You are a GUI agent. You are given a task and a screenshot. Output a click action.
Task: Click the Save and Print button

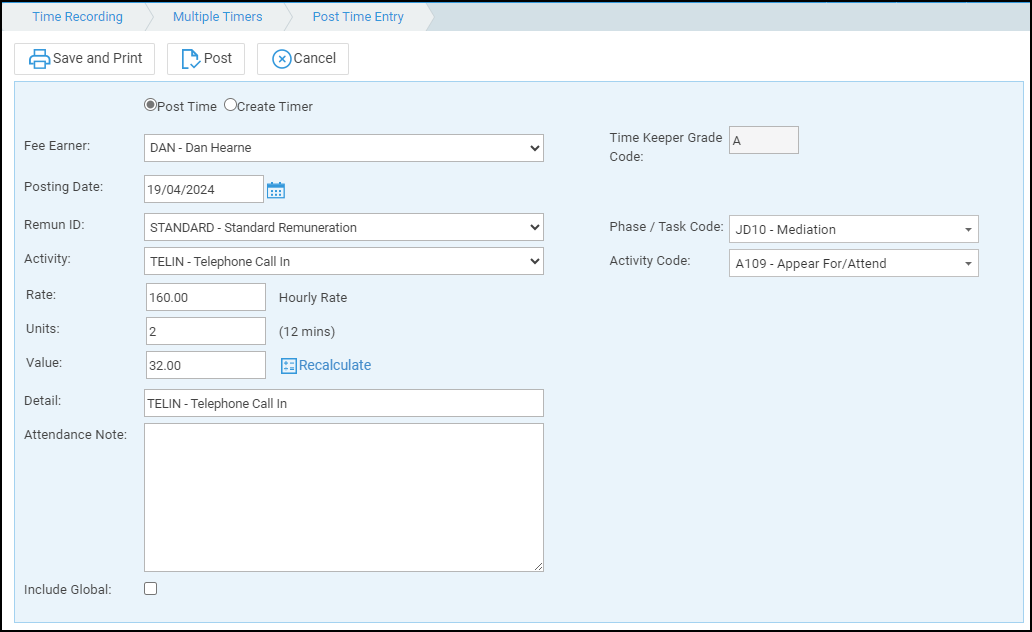(x=85, y=58)
